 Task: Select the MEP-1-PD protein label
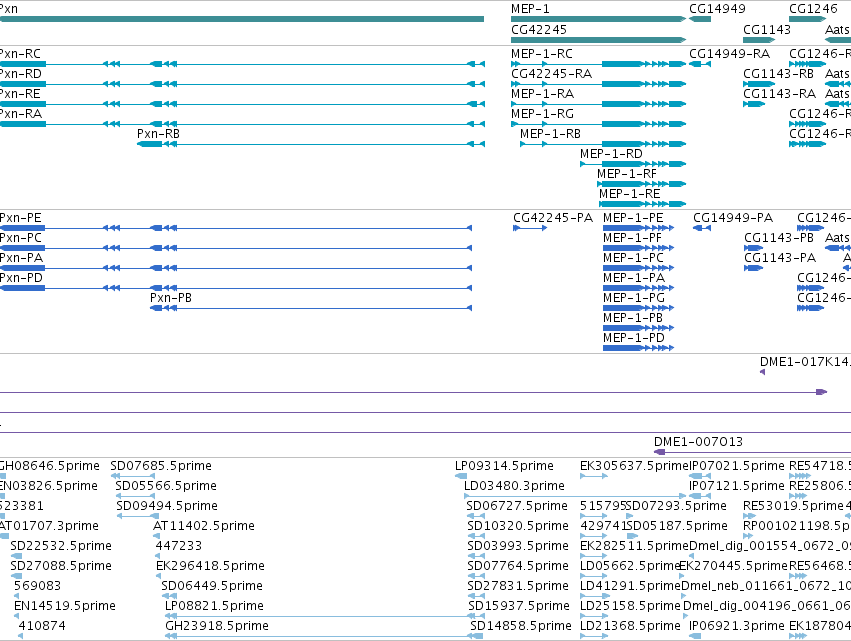(x=634, y=338)
